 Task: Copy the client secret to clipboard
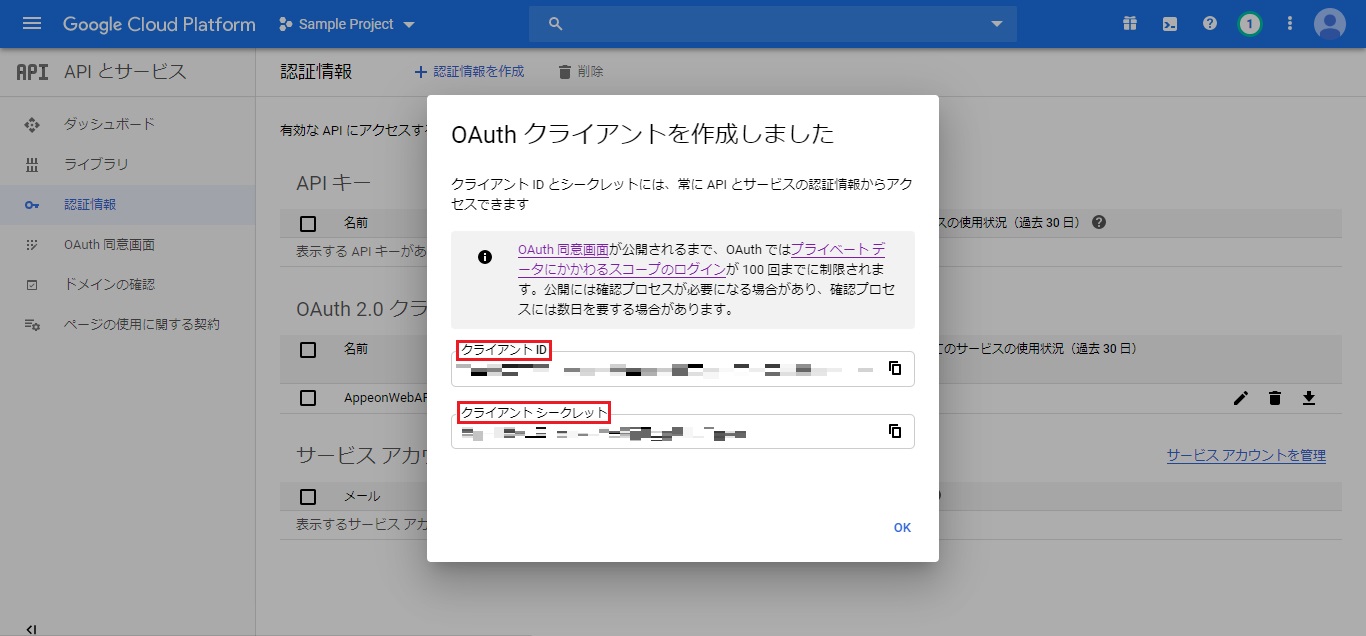click(895, 431)
